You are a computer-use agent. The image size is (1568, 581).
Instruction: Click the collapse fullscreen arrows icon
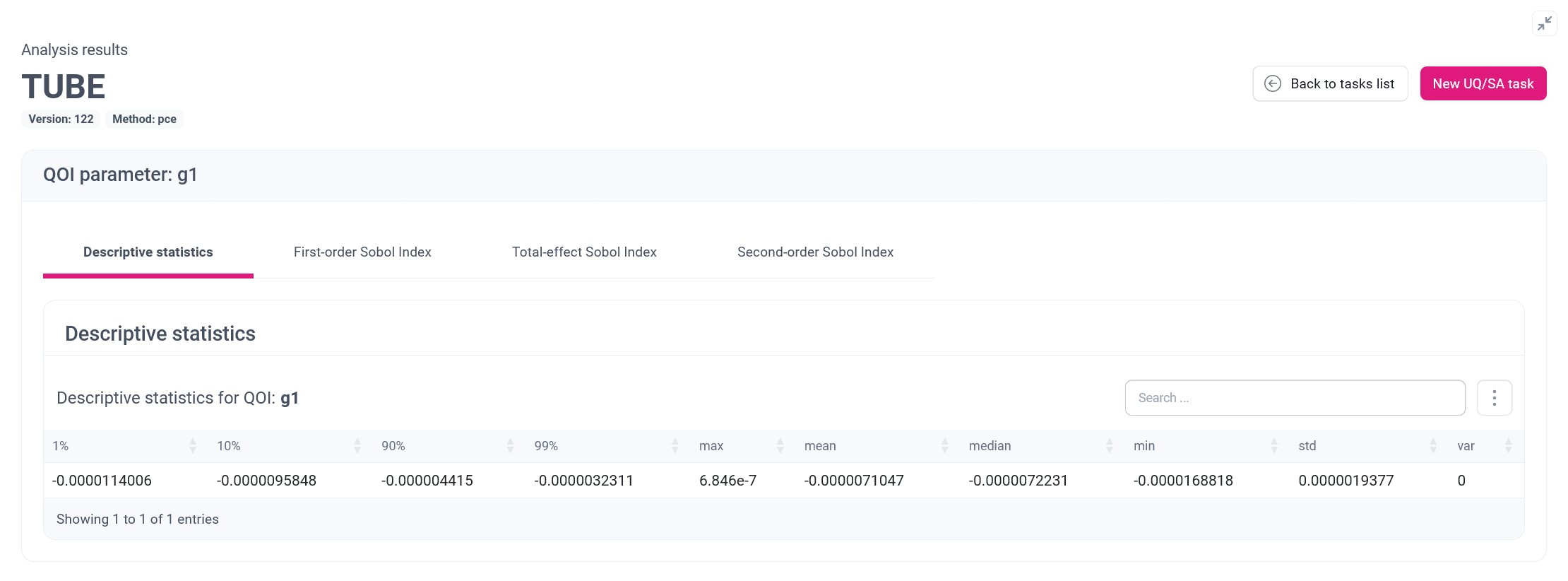click(x=1545, y=23)
